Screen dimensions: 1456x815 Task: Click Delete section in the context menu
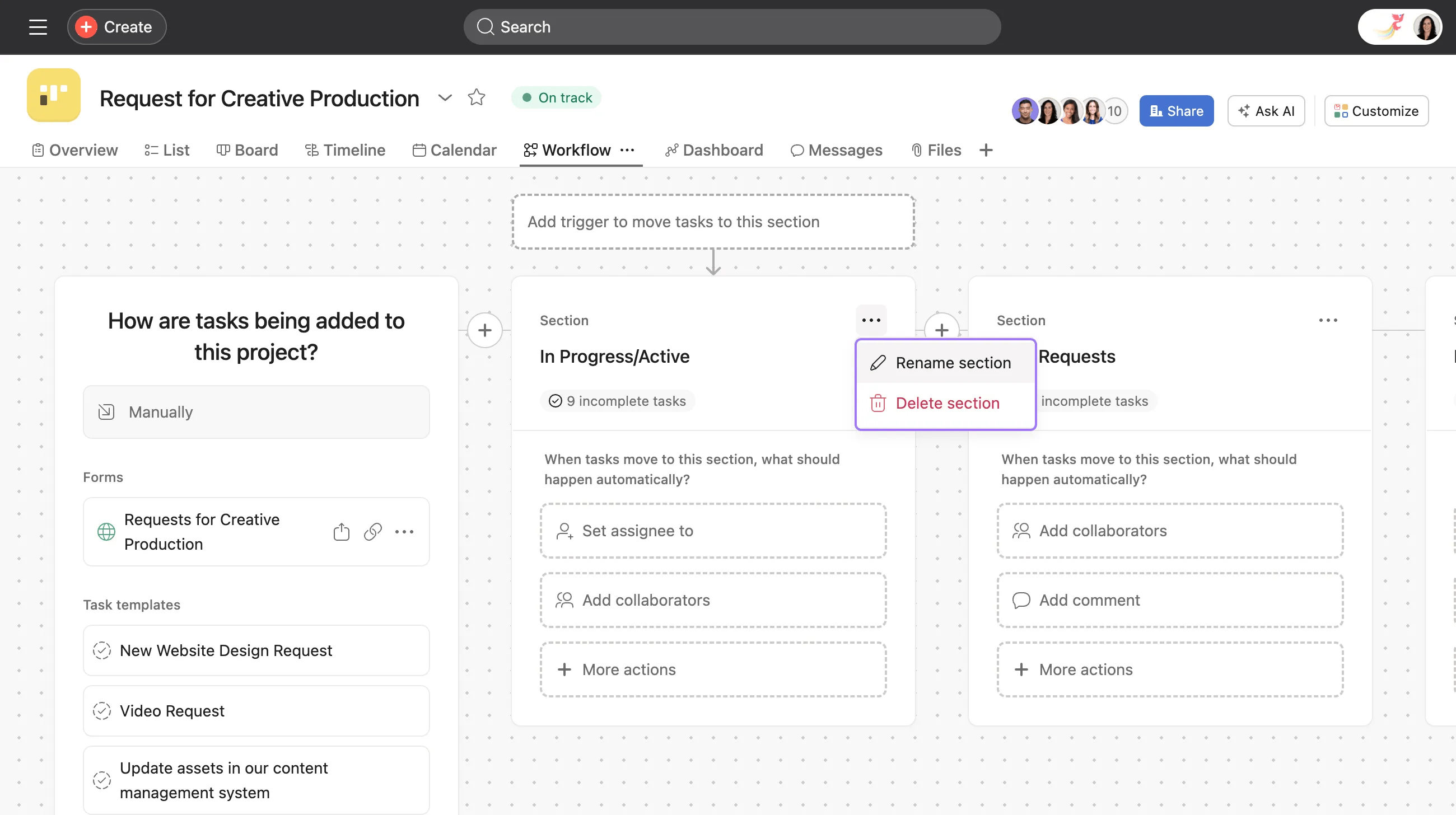click(x=948, y=402)
